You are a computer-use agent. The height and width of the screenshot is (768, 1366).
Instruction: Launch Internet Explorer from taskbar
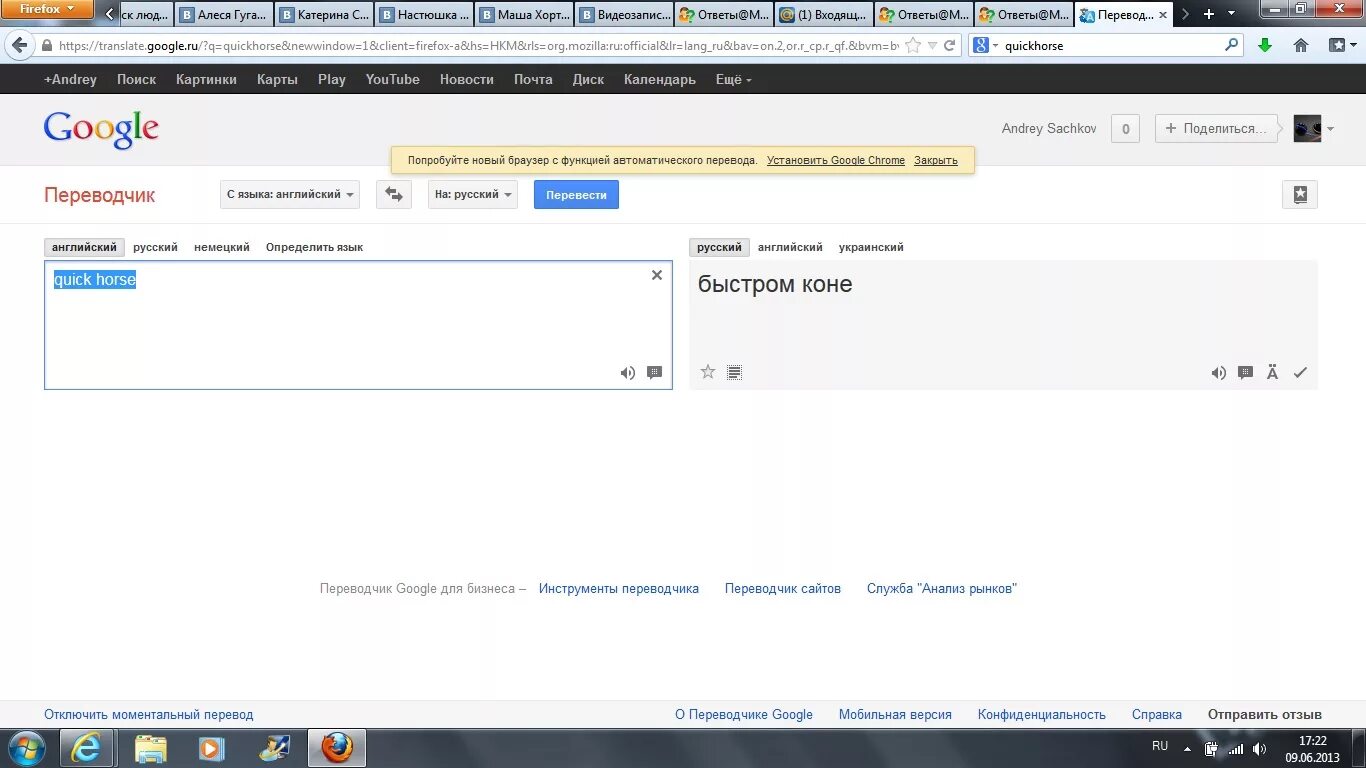click(x=86, y=748)
